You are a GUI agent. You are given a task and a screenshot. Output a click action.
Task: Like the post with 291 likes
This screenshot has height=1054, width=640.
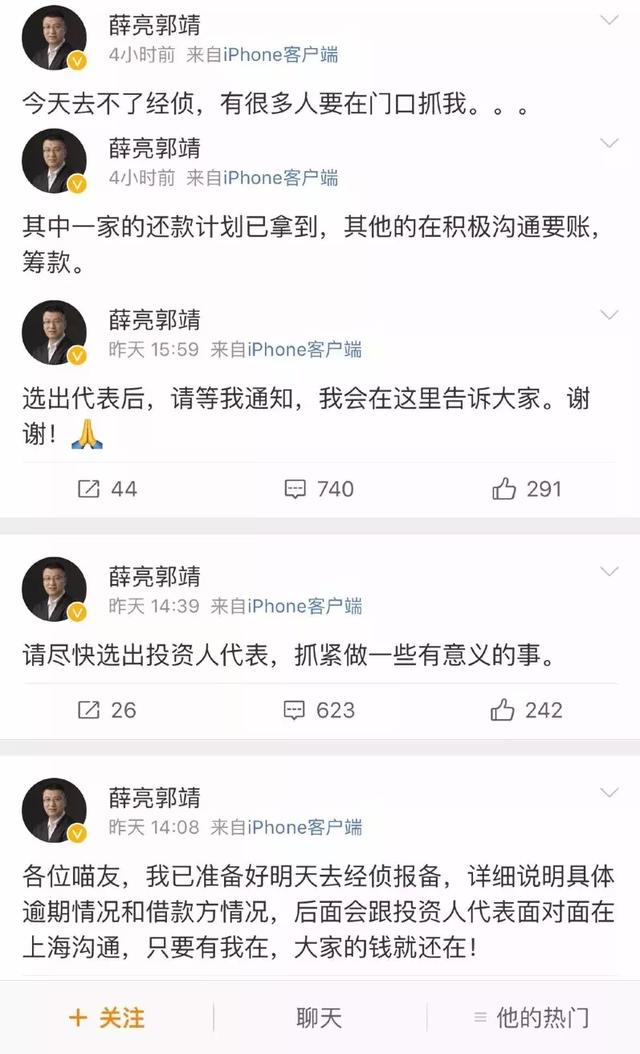click(x=504, y=489)
